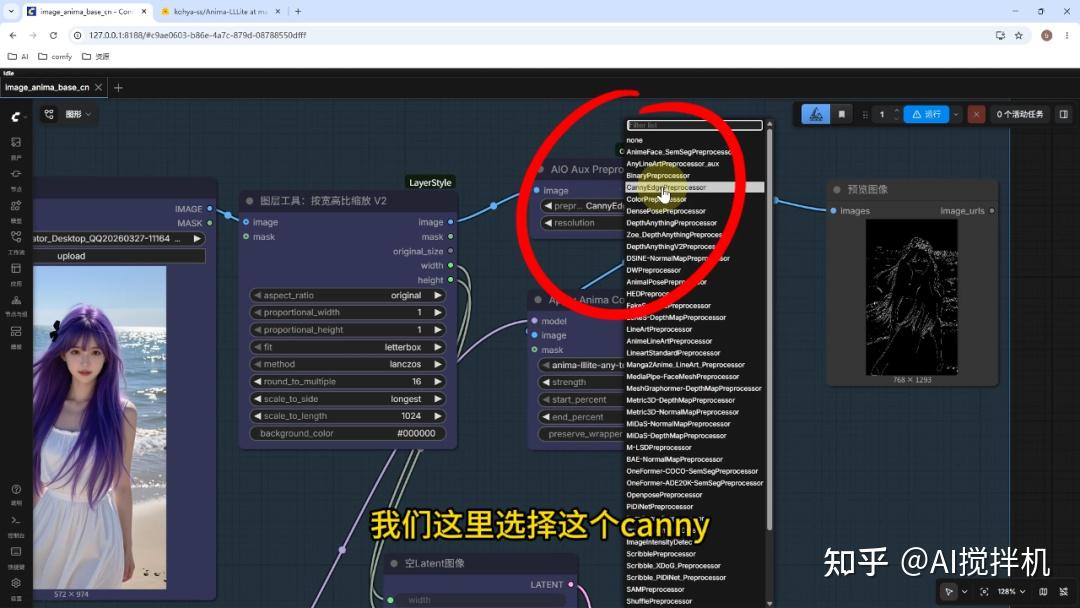Open the settings gear icon in sidebar
Screen dimensions: 1080x608
coord(16,583)
